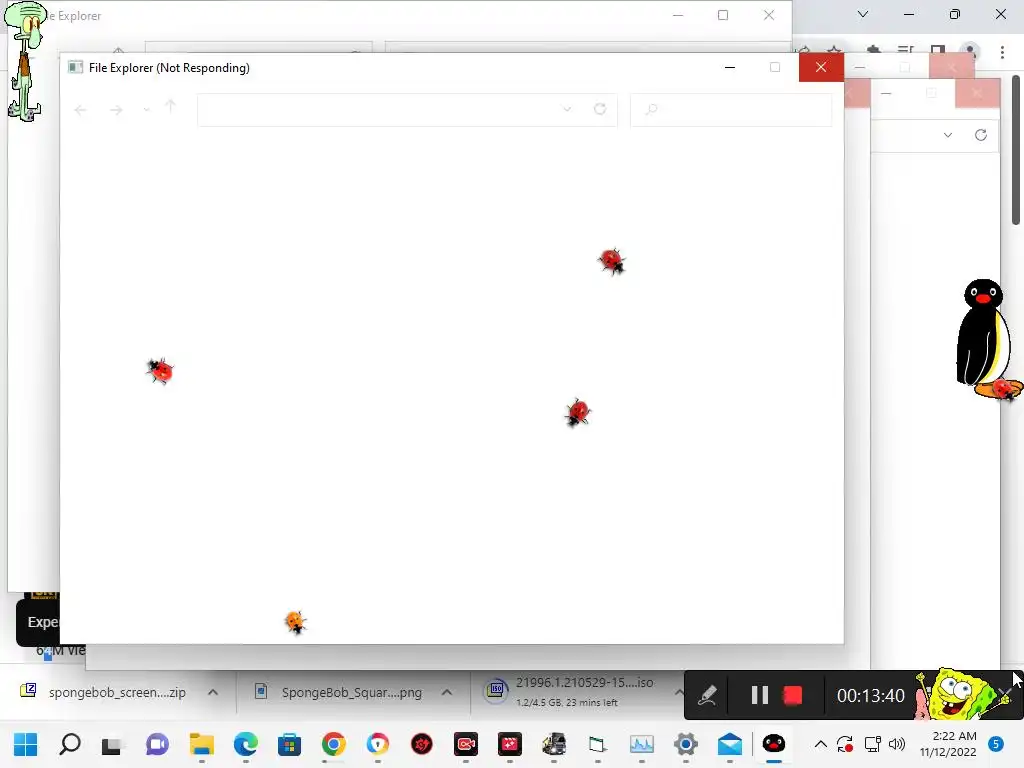Switch to Google Chrome on taskbar
This screenshot has height=768, width=1024.
(334, 744)
